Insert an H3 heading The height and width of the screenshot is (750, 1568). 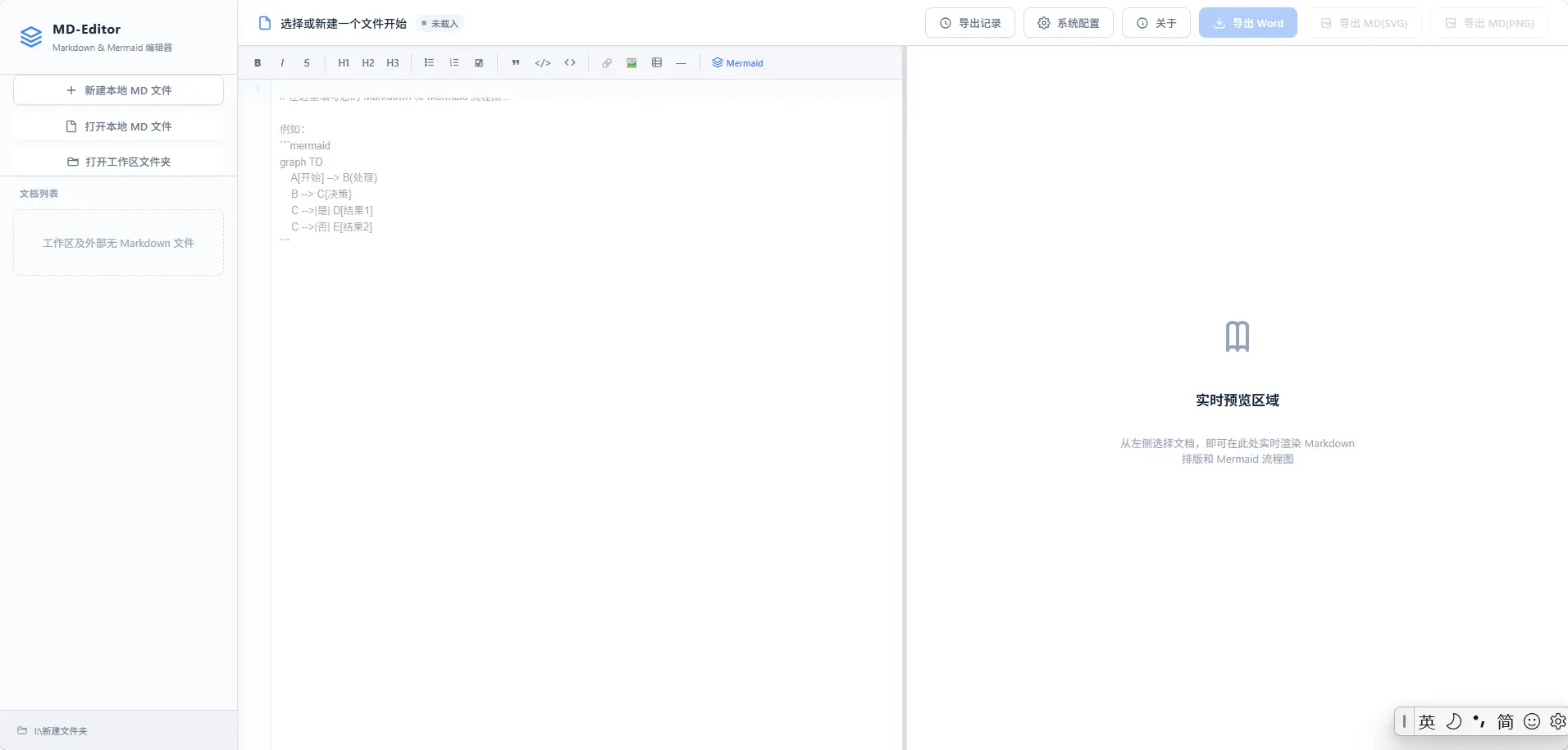393,63
